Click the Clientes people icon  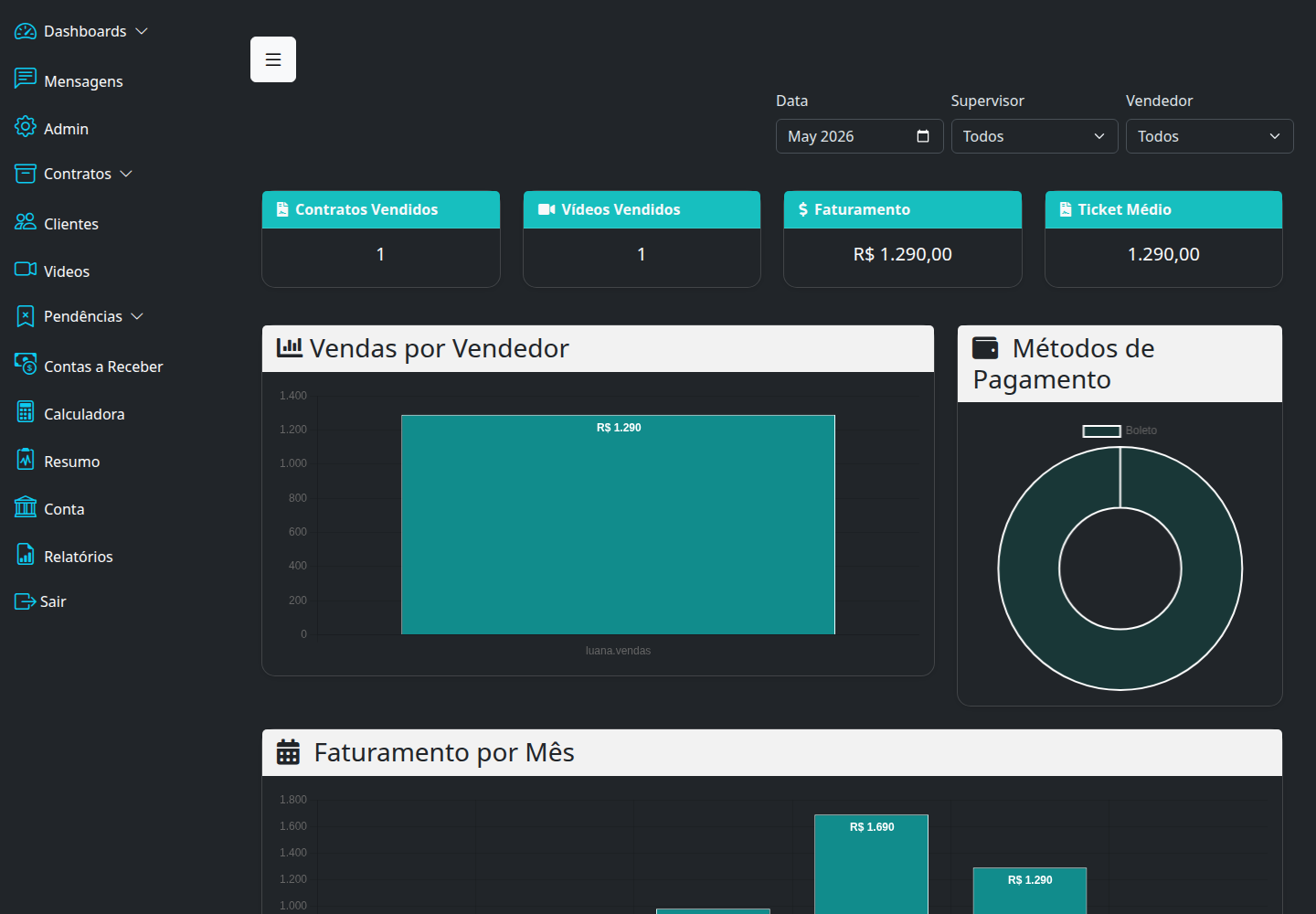(x=26, y=222)
